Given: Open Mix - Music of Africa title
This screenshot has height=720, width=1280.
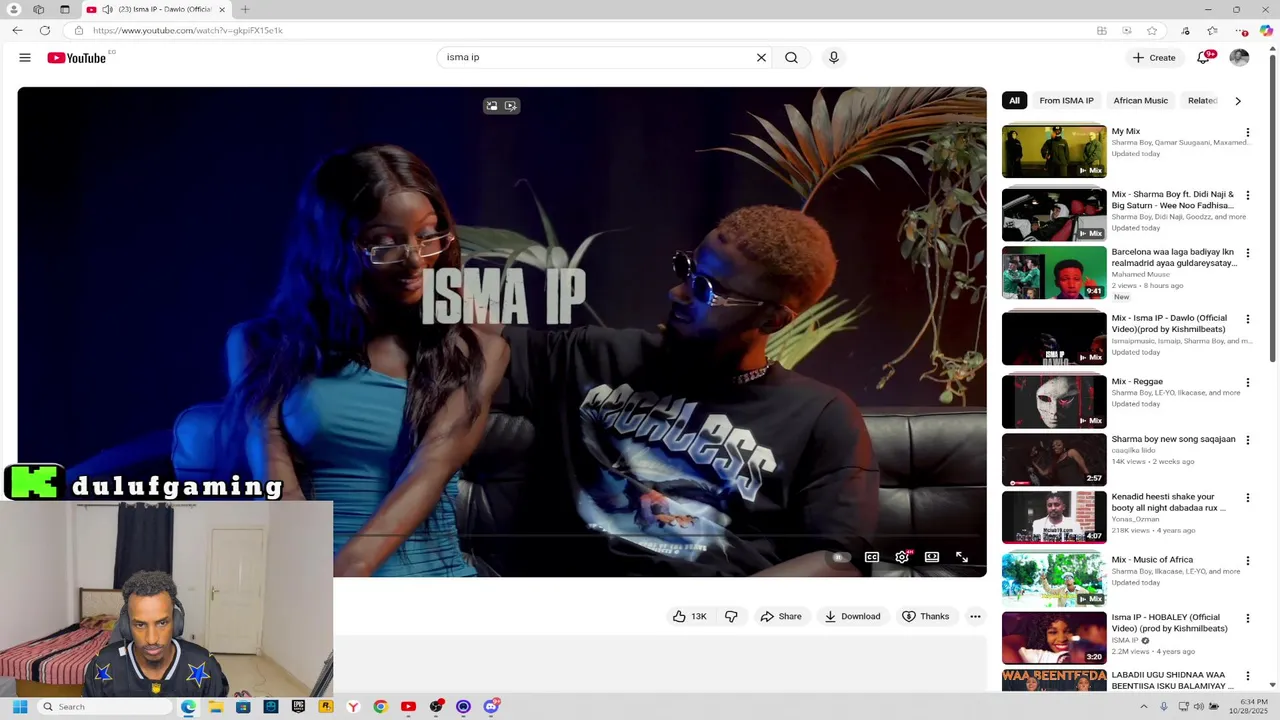Looking at the screenshot, I should (x=1152, y=560).
